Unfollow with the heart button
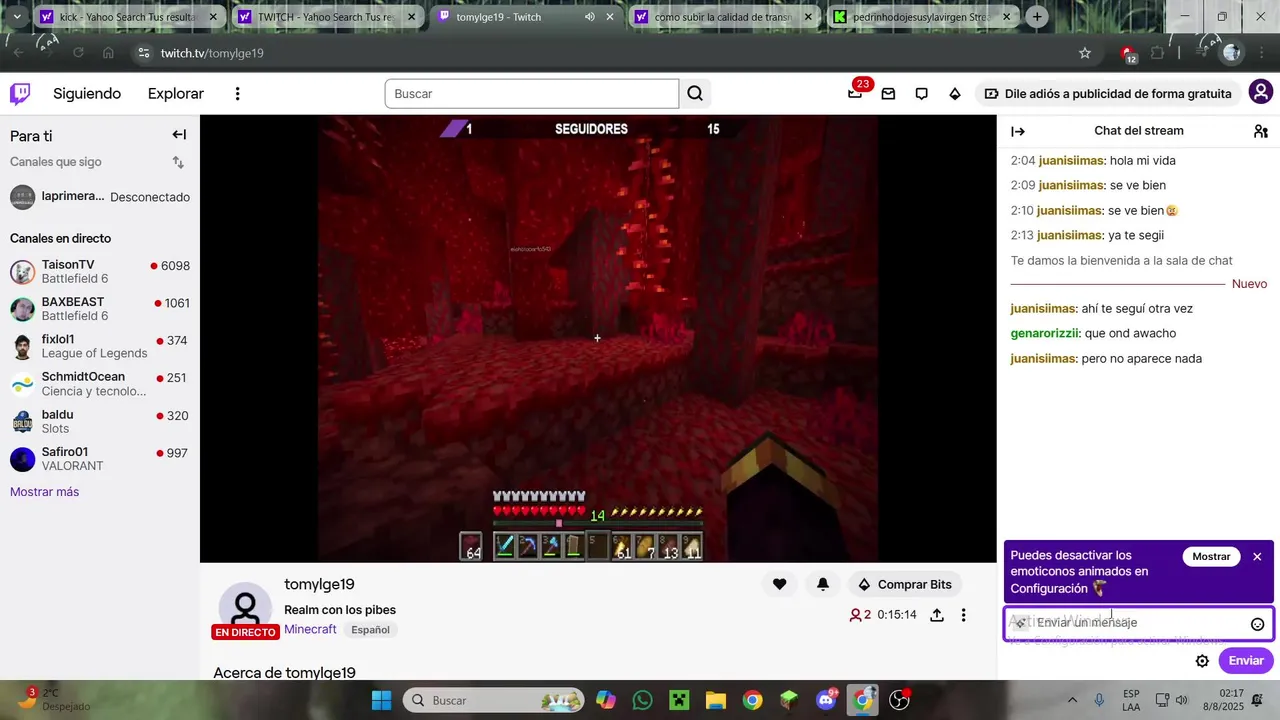 780,584
